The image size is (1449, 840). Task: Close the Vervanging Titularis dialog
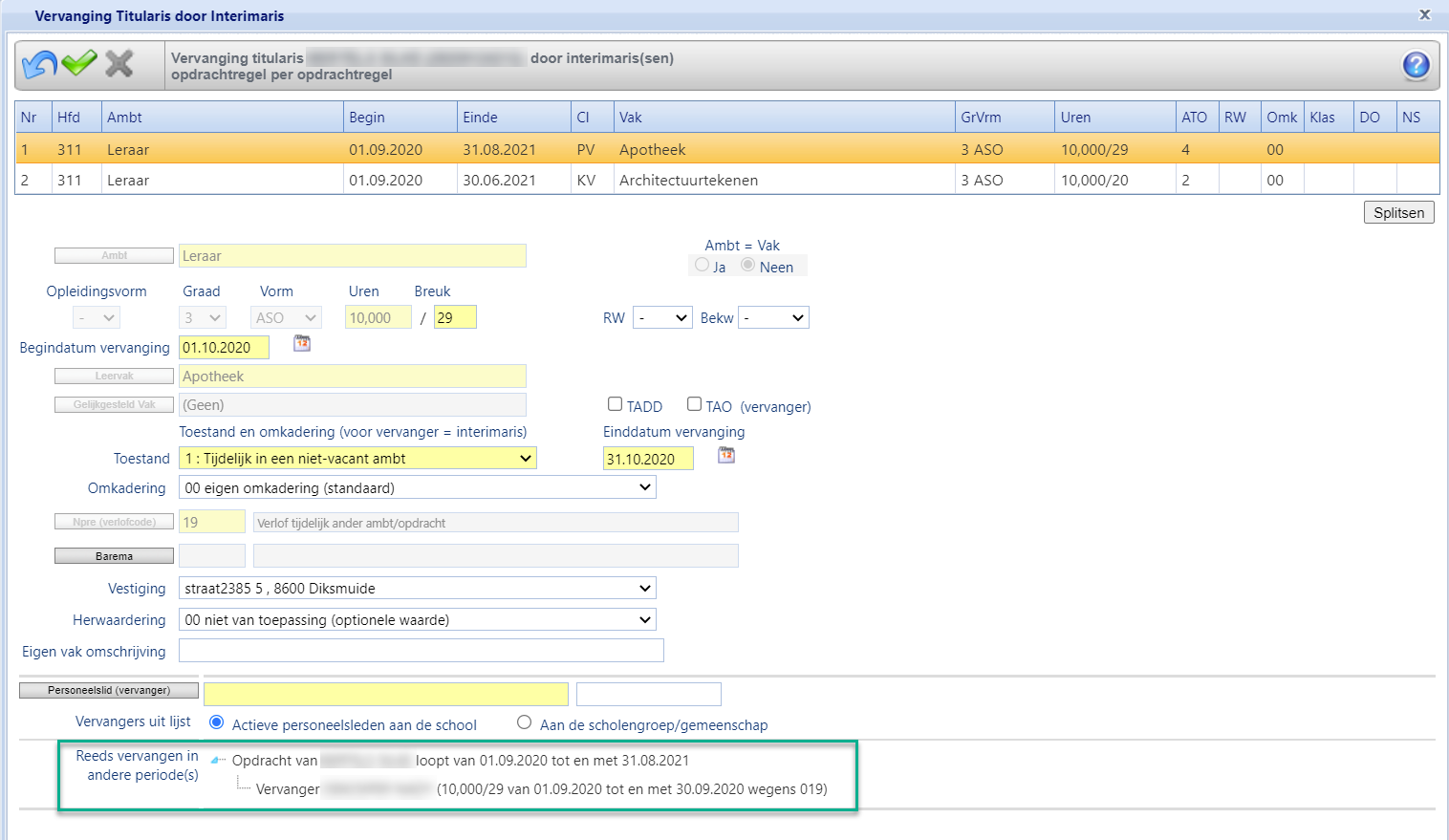click(1424, 14)
